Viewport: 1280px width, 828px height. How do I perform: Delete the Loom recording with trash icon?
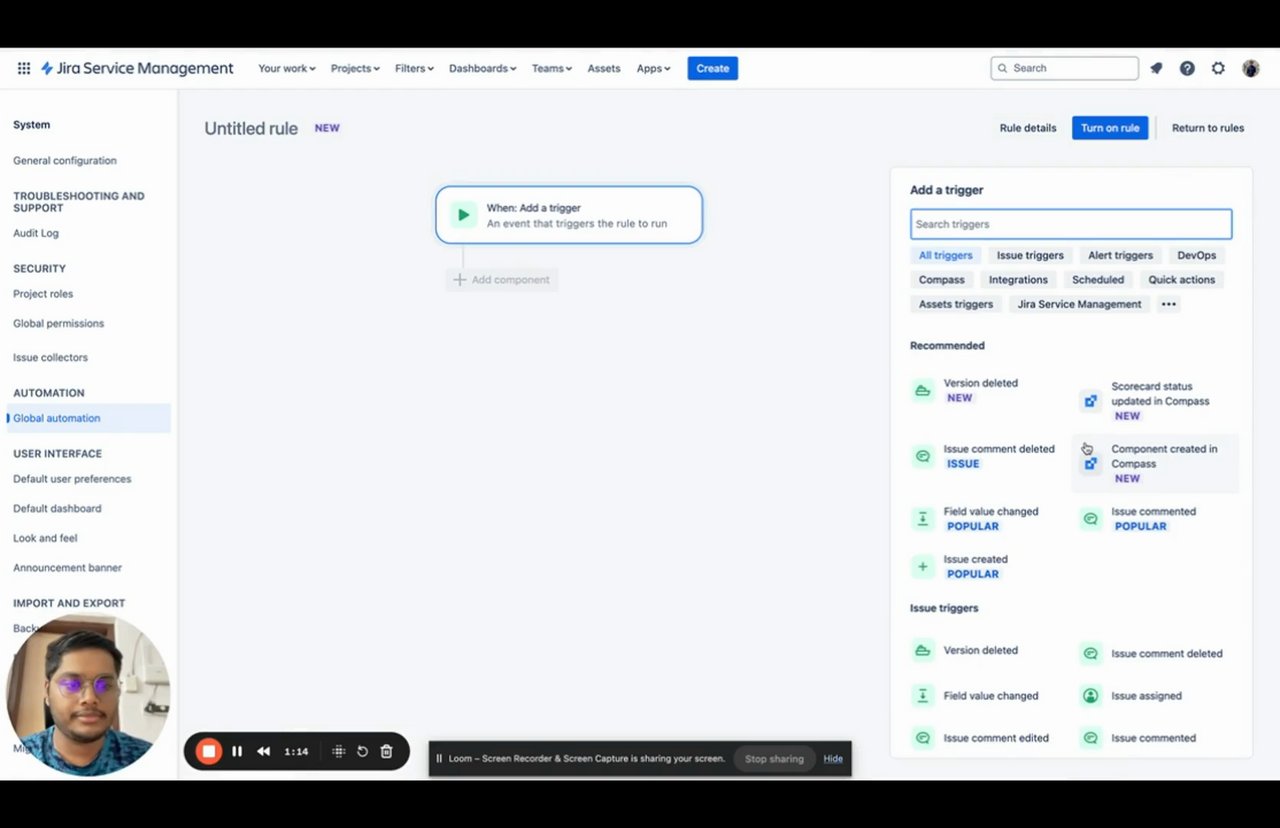tap(386, 751)
